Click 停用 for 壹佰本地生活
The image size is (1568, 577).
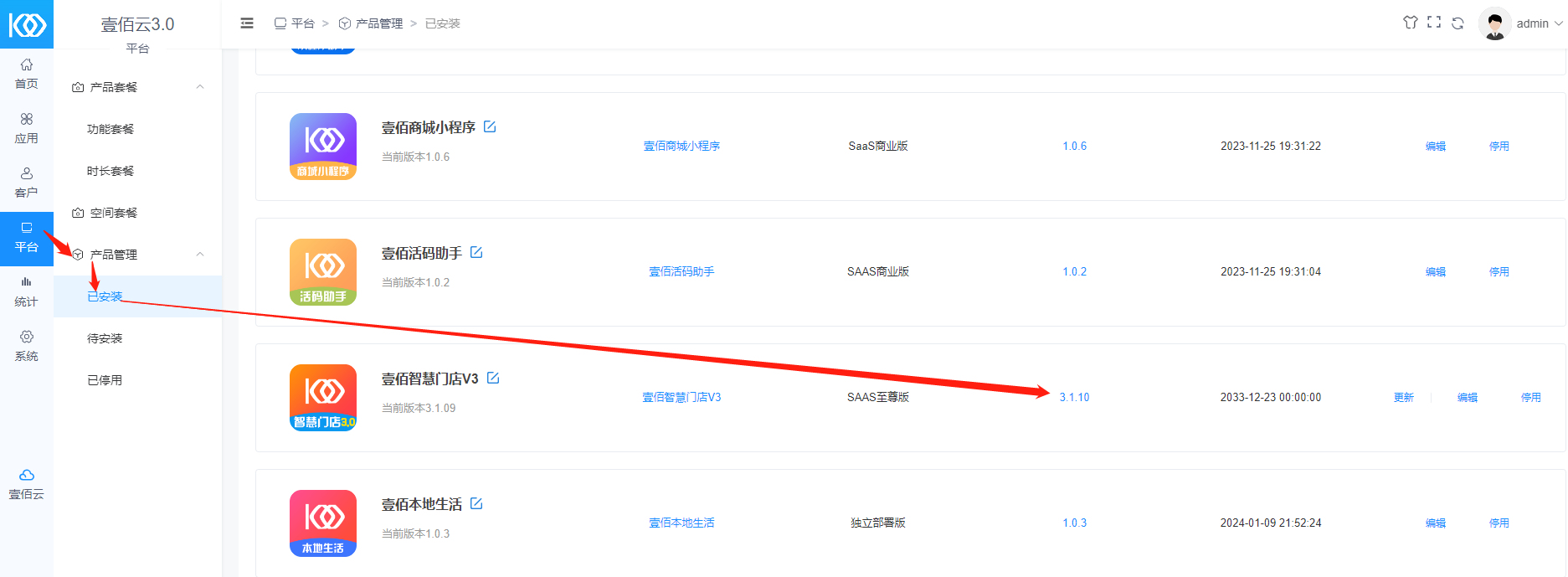(x=1499, y=523)
